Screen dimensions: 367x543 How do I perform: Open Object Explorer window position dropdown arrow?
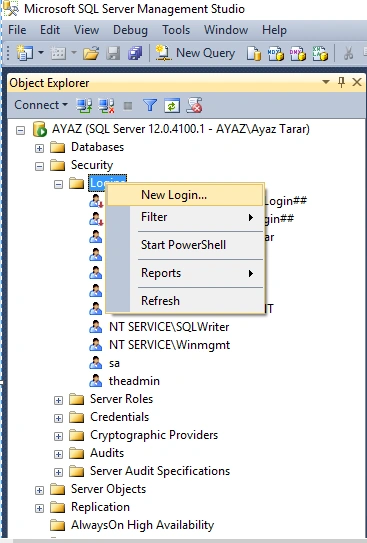pyautogui.click(x=326, y=82)
